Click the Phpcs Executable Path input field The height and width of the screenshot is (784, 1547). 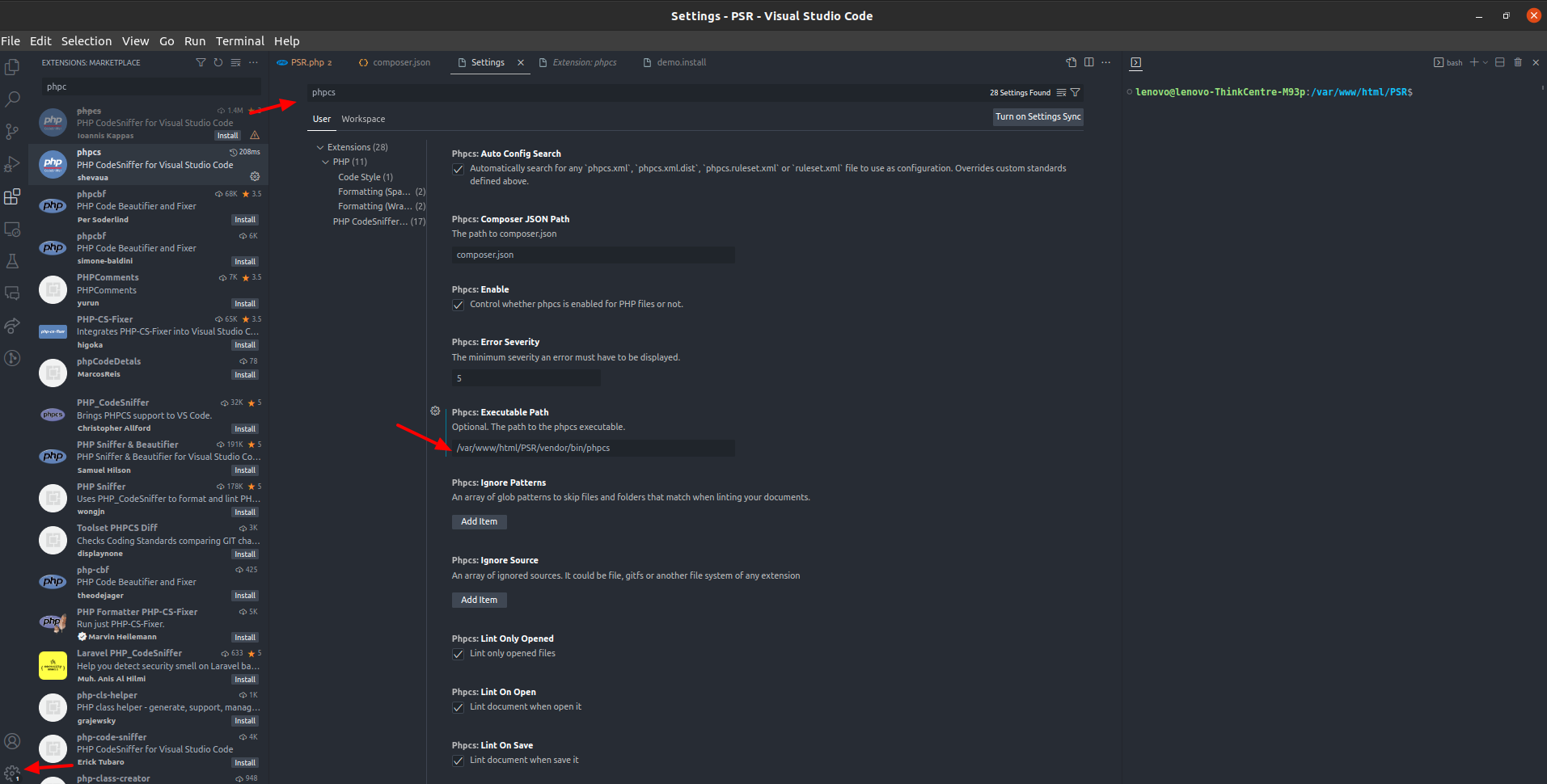593,448
